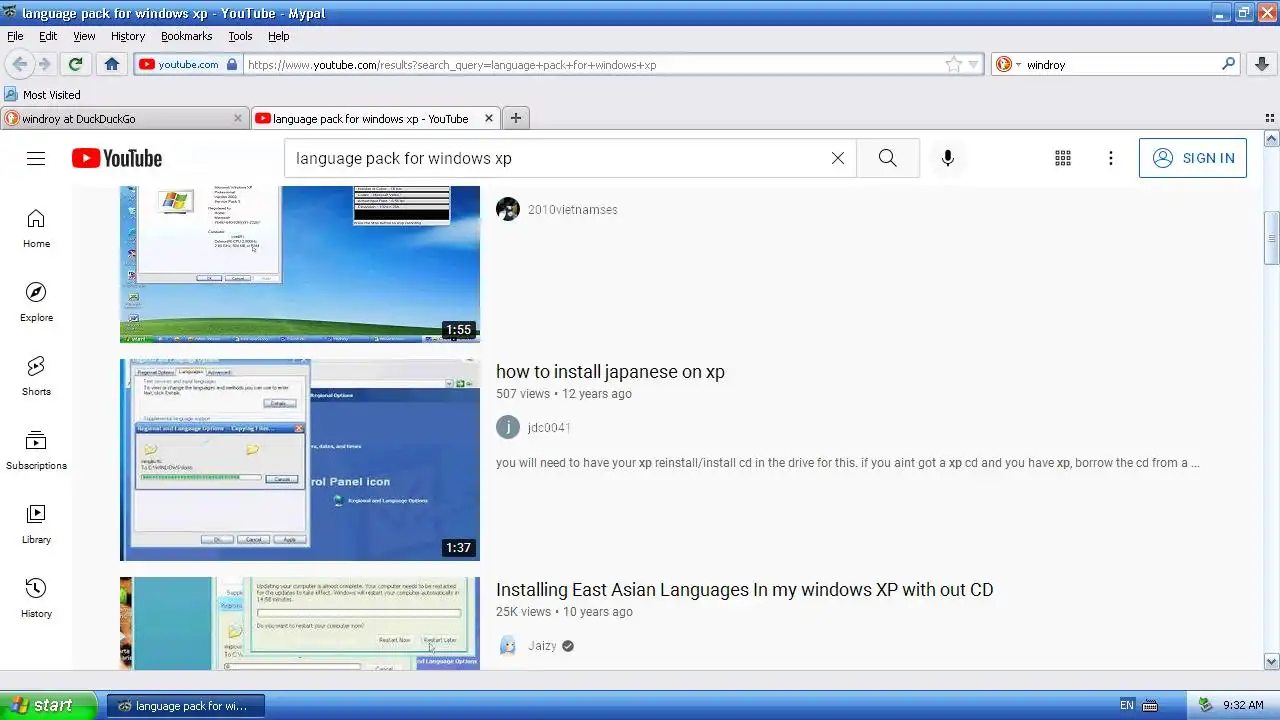The width and height of the screenshot is (1280, 720).
Task: Open 'how to install japanese on xp' title
Action: [610, 371]
